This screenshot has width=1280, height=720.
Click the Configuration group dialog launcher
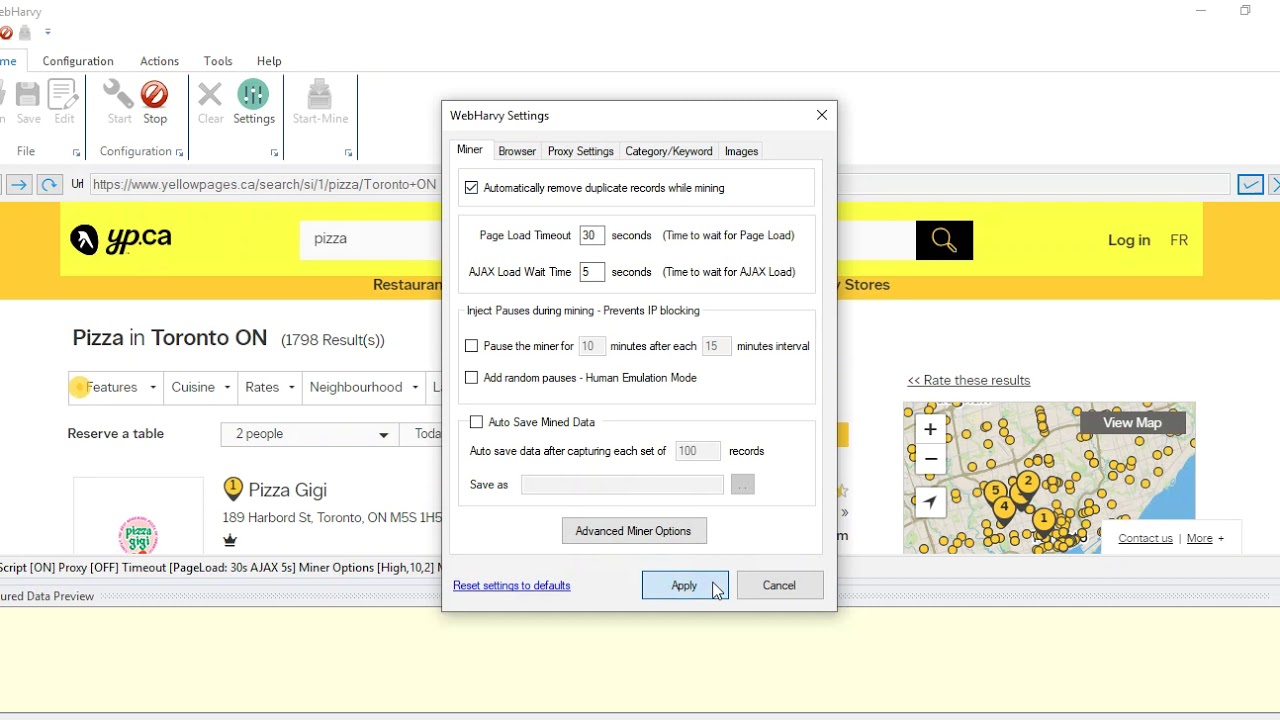180,153
